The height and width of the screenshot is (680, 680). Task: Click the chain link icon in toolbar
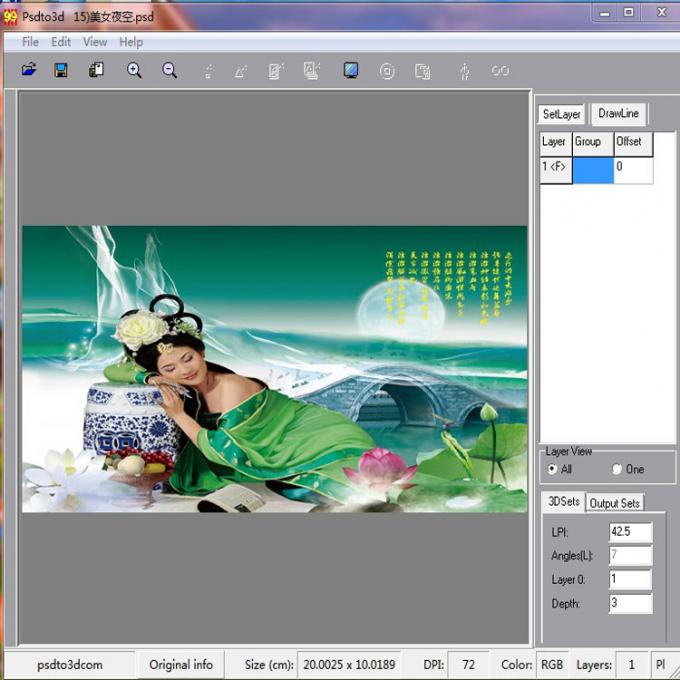tap(500, 70)
